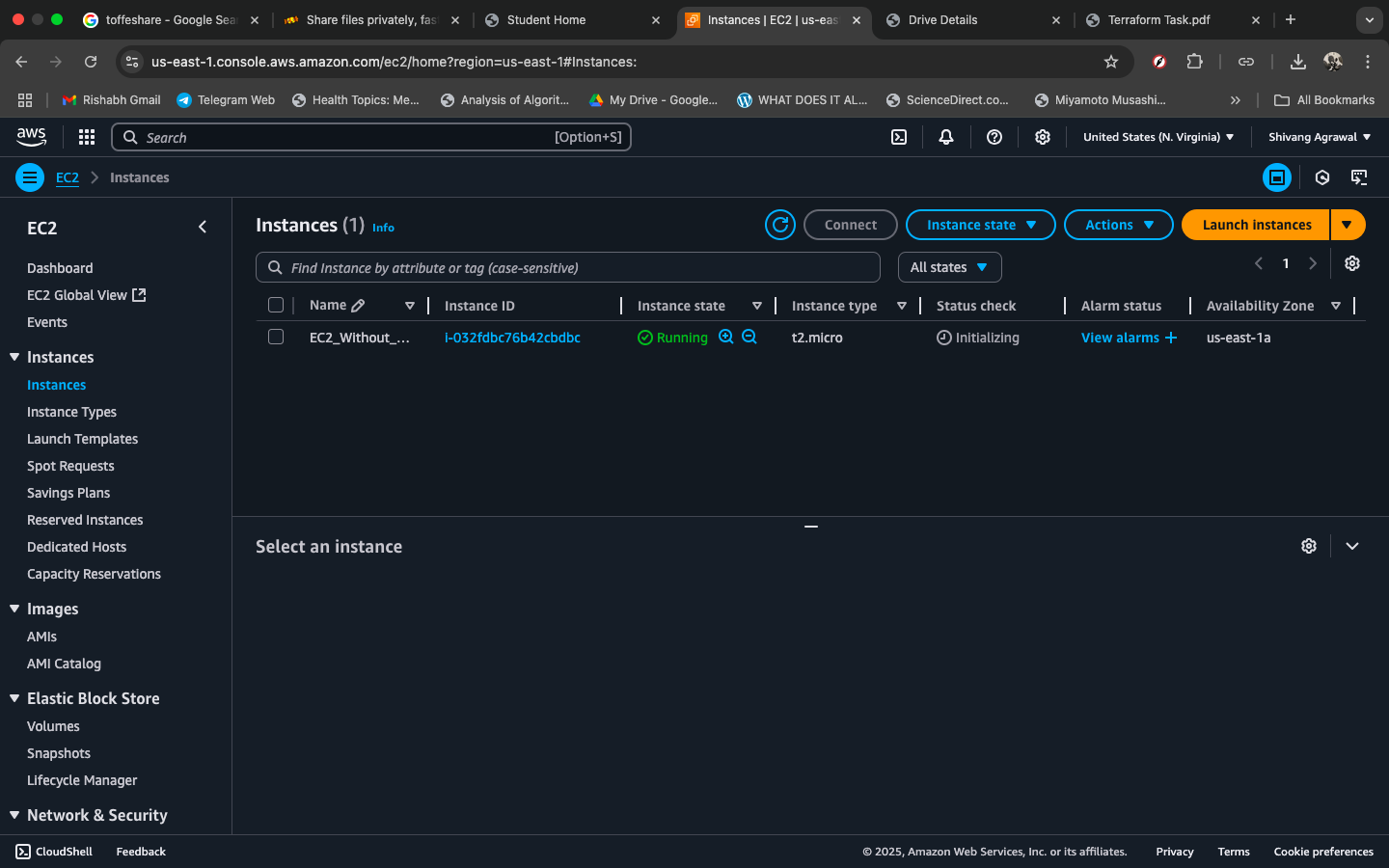
Task: Select the EC2_Without_ instance checkbox
Action: (x=276, y=337)
